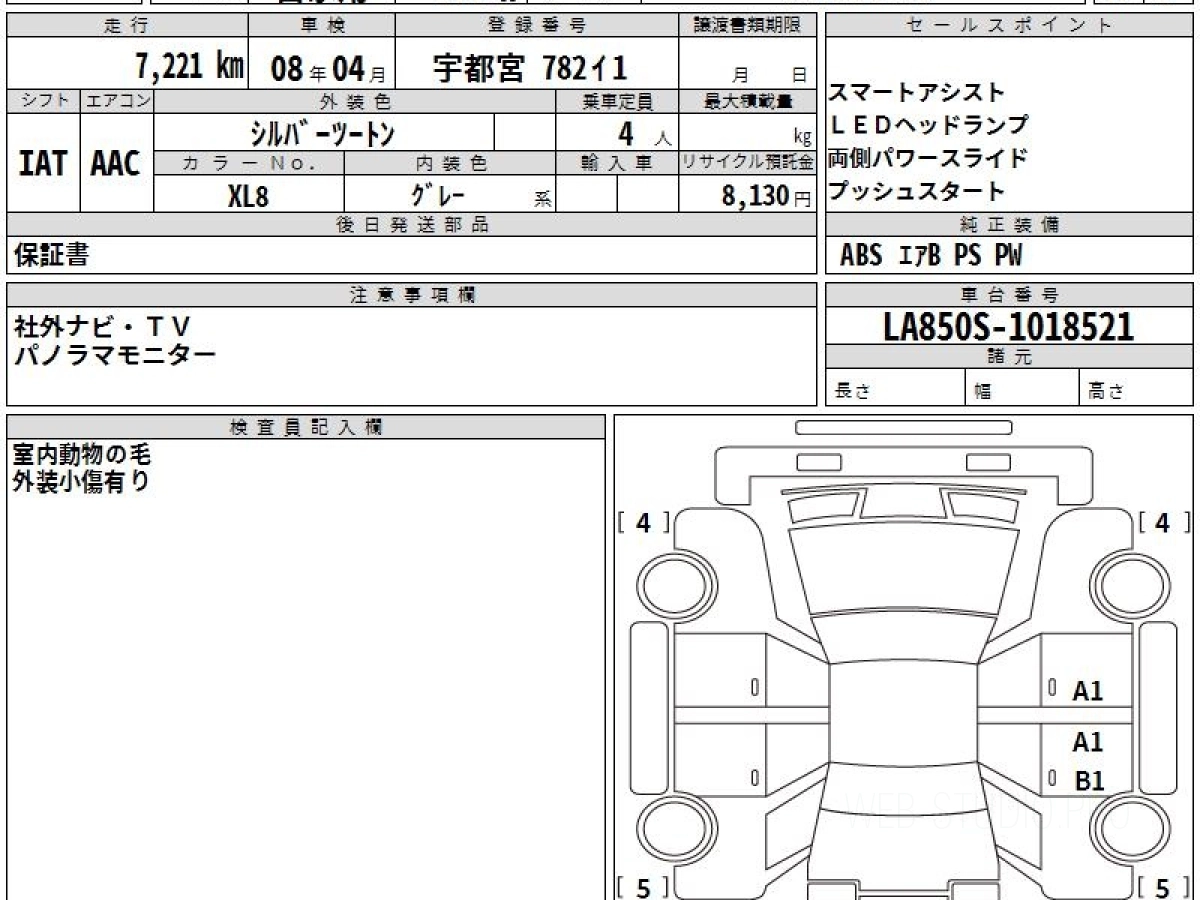Click the 乗車定員 header
1200x900 pixels.
pyautogui.click(x=617, y=101)
